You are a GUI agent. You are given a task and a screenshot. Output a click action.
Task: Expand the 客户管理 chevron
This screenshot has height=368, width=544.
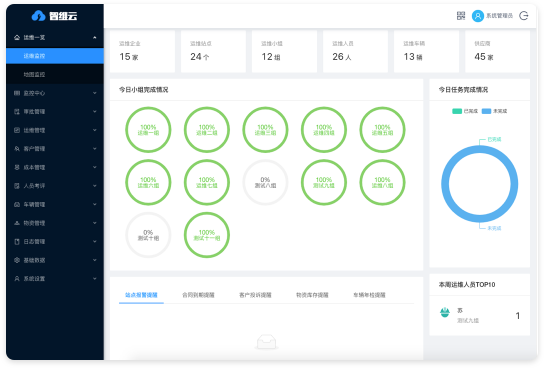pos(95,149)
